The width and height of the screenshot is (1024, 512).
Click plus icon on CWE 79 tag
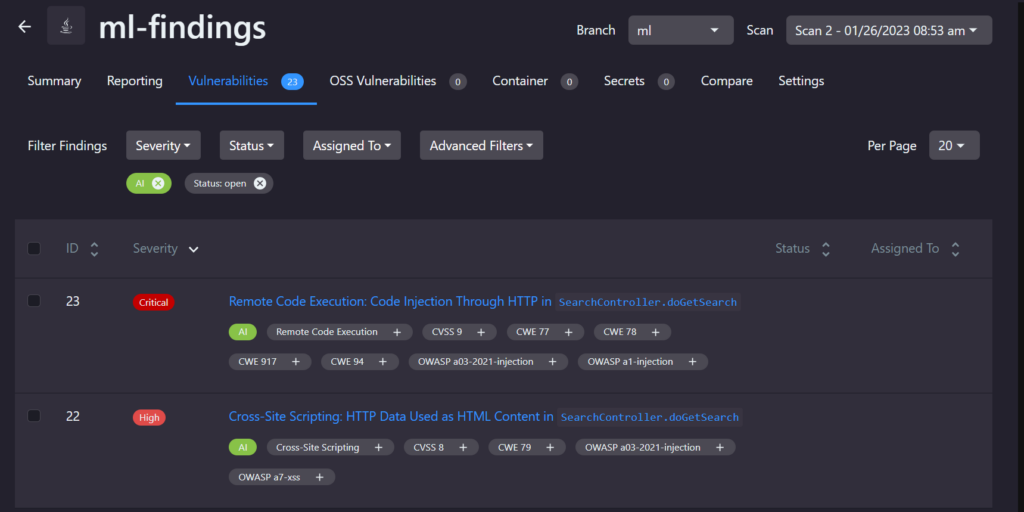pos(551,447)
